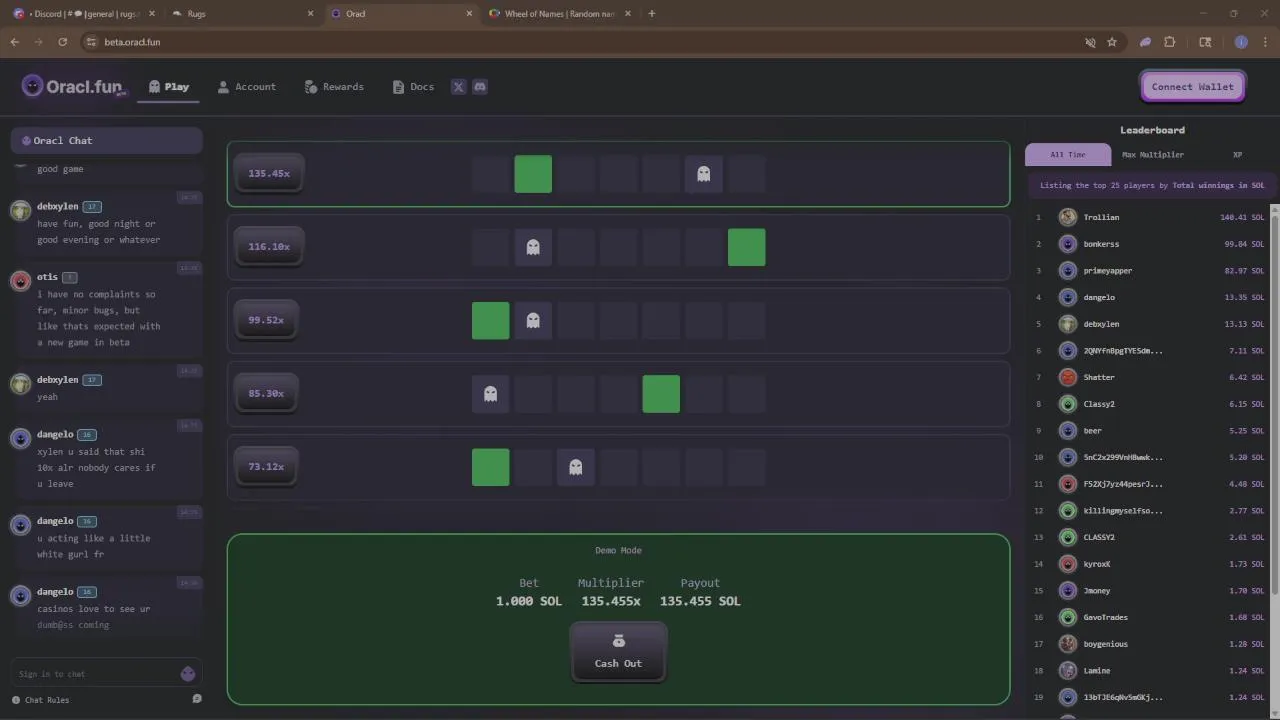Click Classy2's green avatar on the leaderboard
This screenshot has height=720, width=1280.
click(1068, 404)
